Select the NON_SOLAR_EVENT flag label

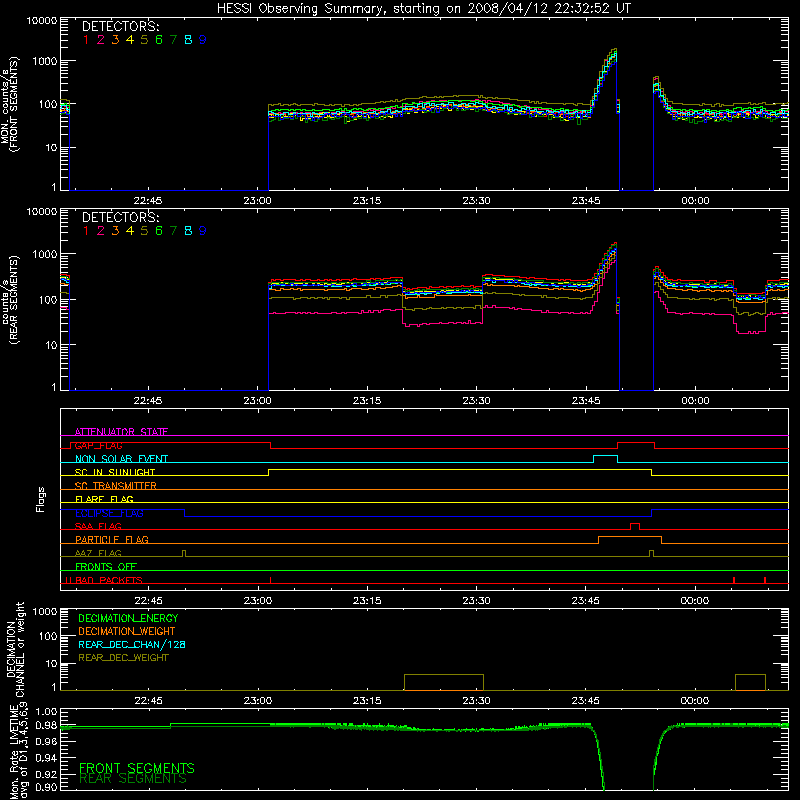tap(121, 459)
